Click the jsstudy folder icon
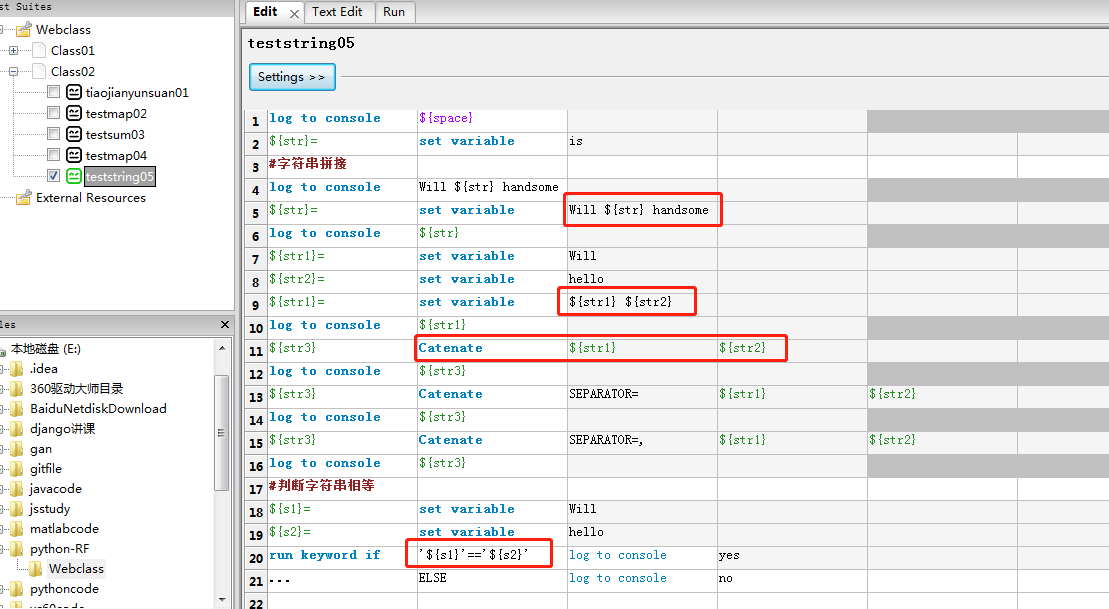Screen dimensions: 1109x609 (16, 509)
